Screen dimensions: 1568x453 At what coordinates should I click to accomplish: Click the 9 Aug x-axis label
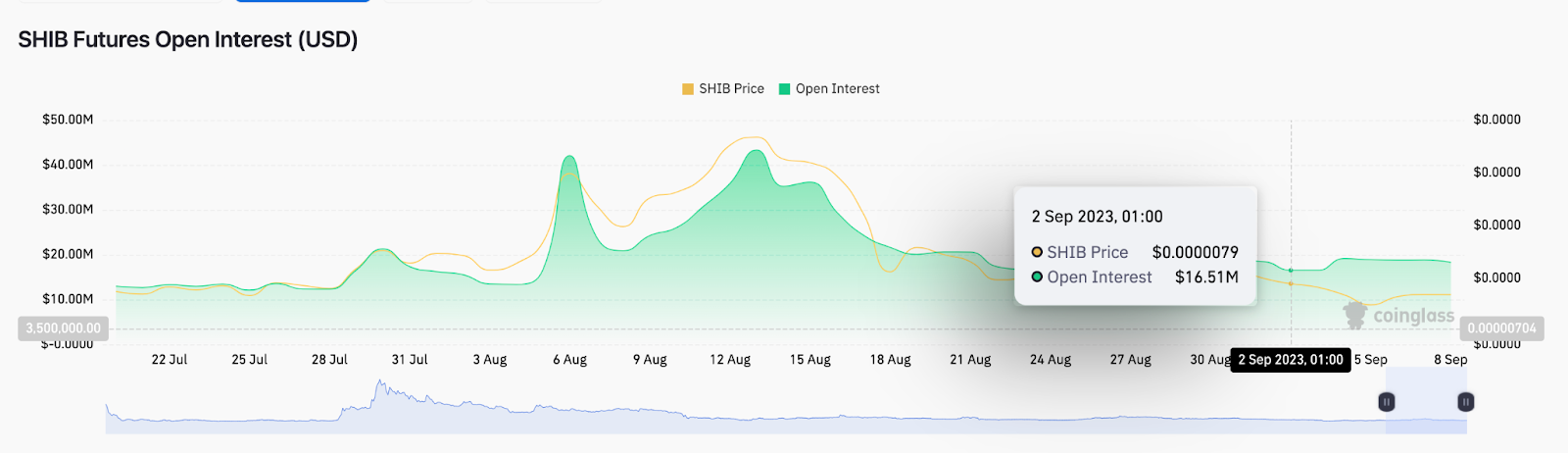tap(650, 360)
